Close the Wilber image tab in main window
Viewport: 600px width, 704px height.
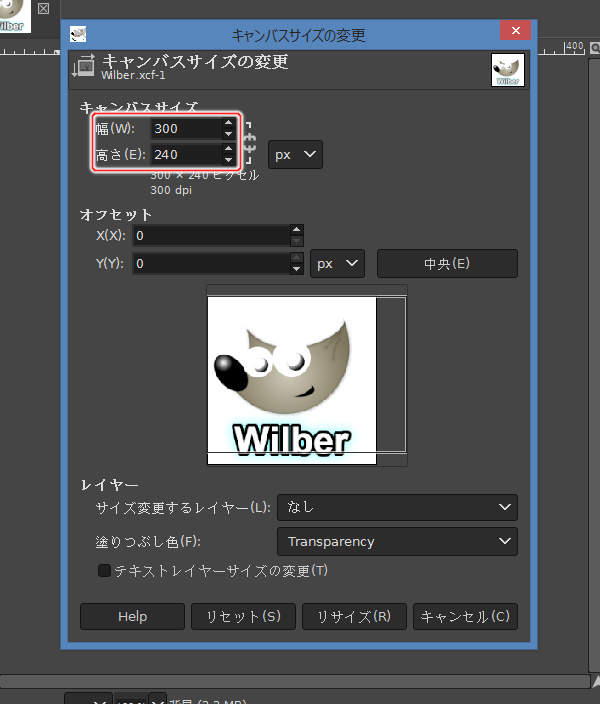point(43,9)
